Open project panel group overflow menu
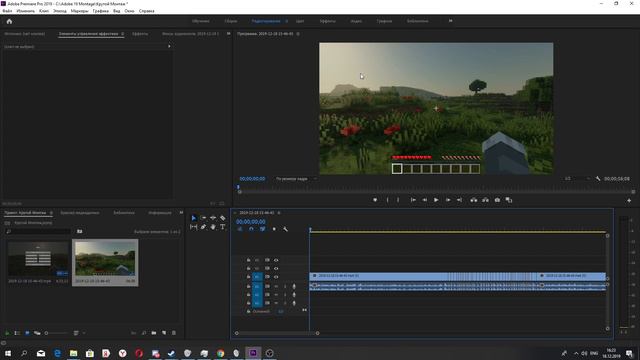The height and width of the screenshot is (360, 640). pyautogui.click(x=181, y=213)
